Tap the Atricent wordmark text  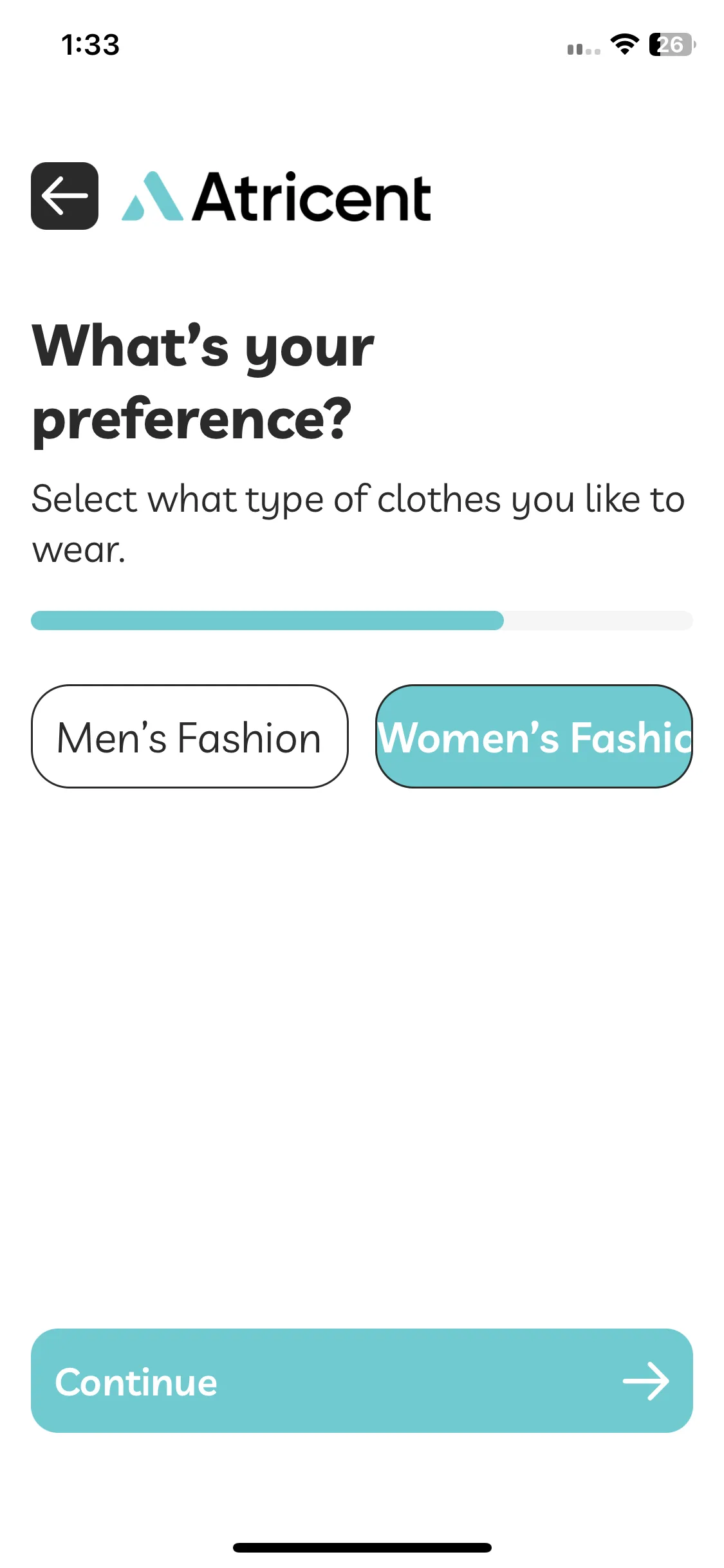[x=312, y=197]
